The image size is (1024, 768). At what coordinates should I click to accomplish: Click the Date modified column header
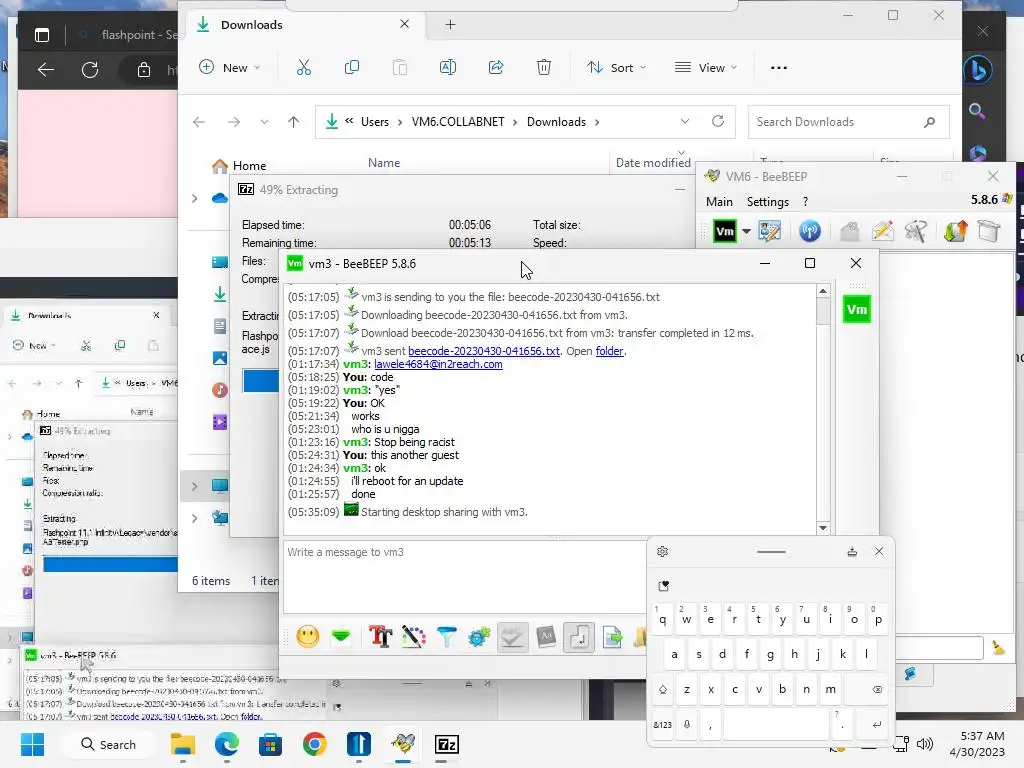(x=653, y=163)
